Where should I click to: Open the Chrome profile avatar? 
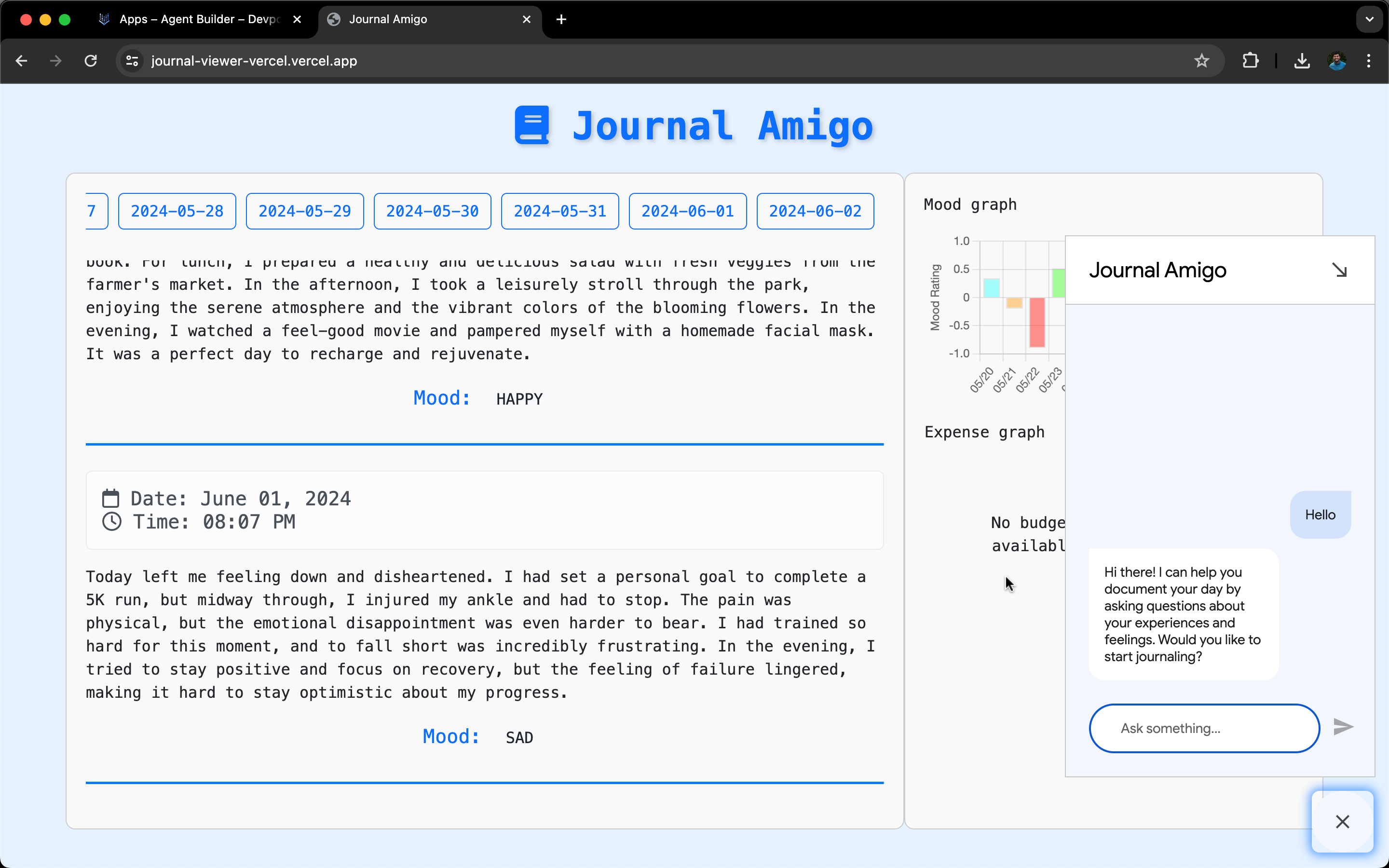[x=1337, y=61]
